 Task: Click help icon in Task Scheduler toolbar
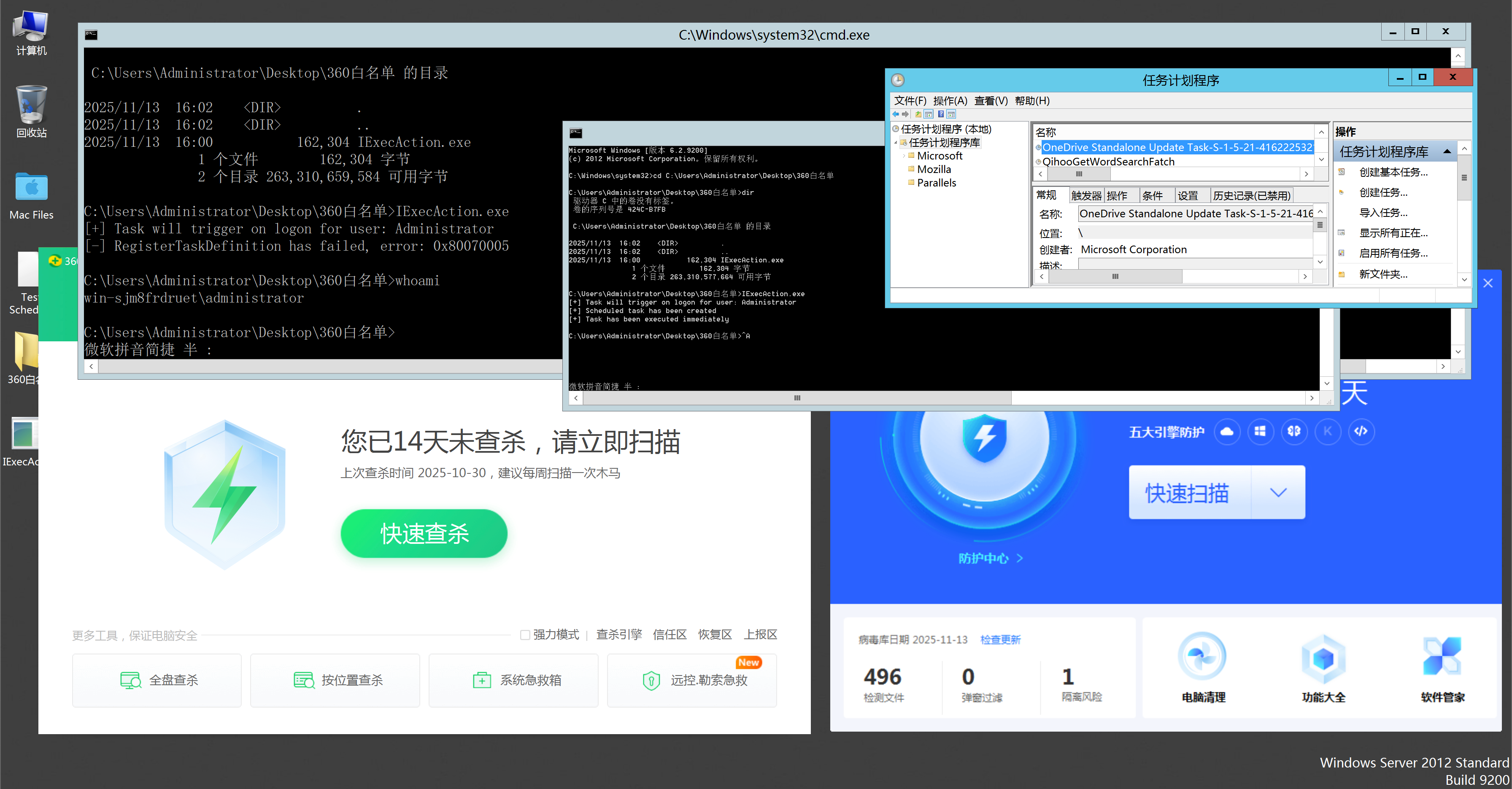point(941,114)
